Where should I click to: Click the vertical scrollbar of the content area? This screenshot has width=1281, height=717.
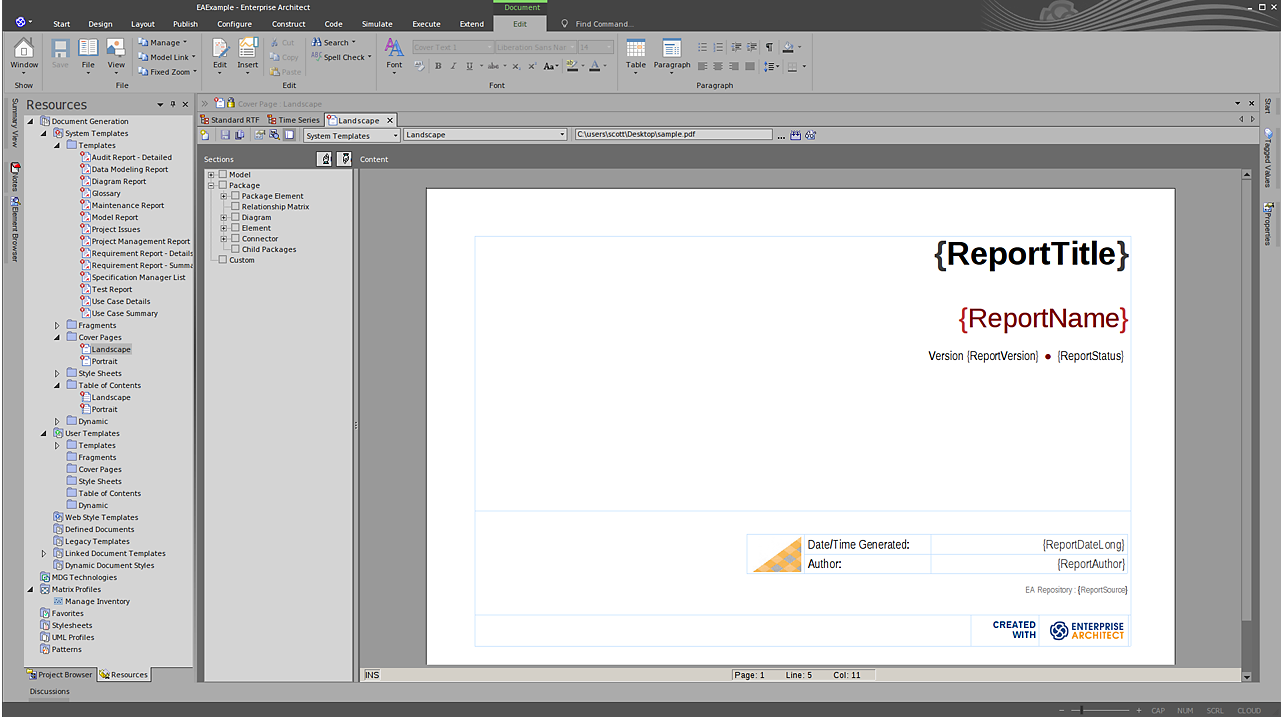click(x=1246, y=425)
